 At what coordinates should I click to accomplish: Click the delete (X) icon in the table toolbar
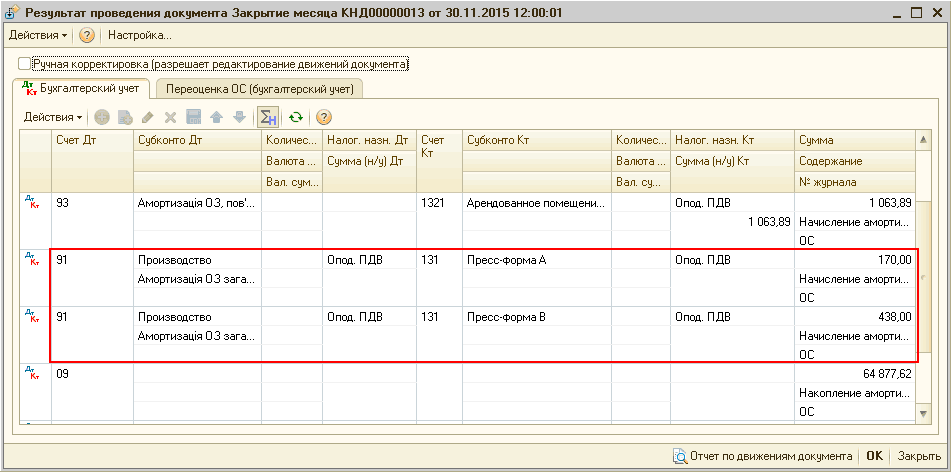pos(170,117)
